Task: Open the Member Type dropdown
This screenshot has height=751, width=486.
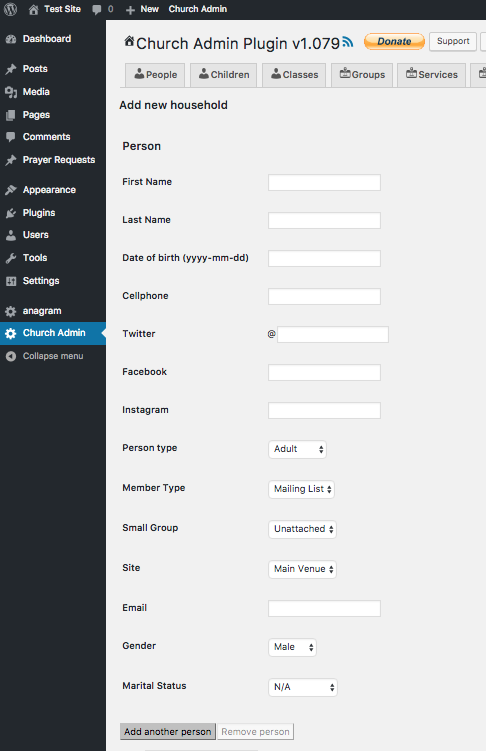Action: pos(301,489)
